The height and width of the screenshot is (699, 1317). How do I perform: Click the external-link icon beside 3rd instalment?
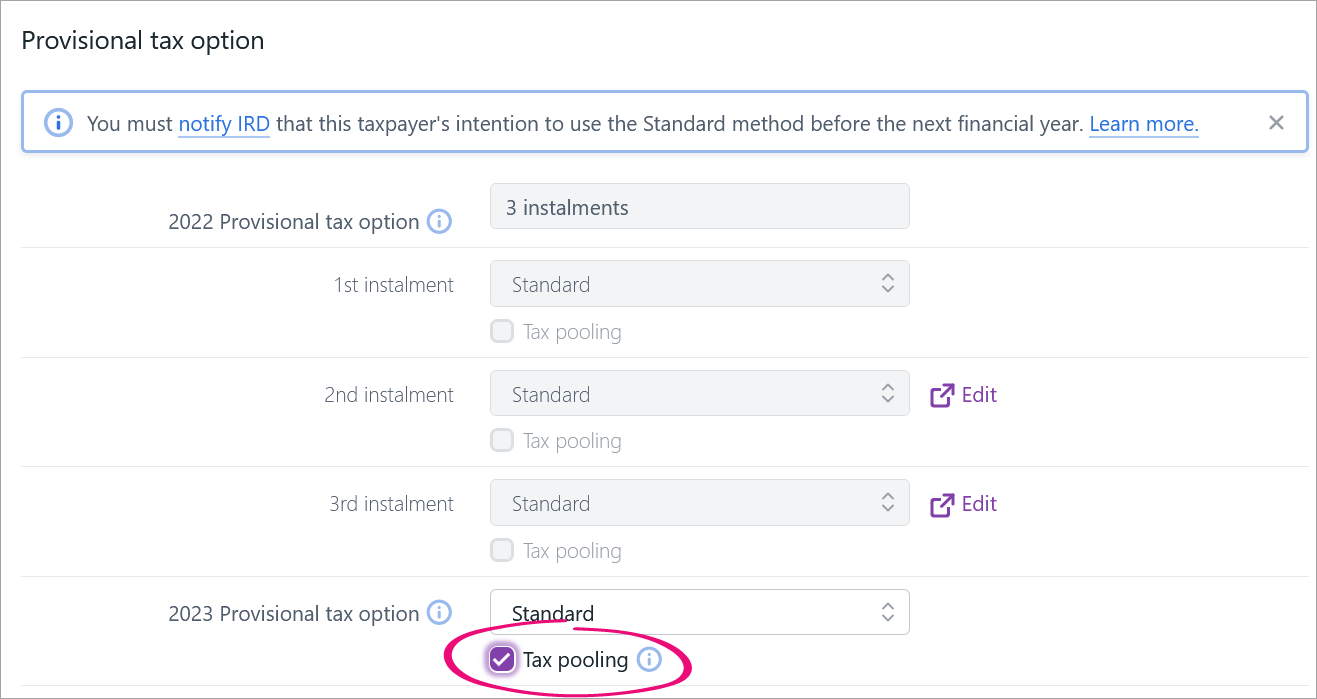click(x=942, y=504)
